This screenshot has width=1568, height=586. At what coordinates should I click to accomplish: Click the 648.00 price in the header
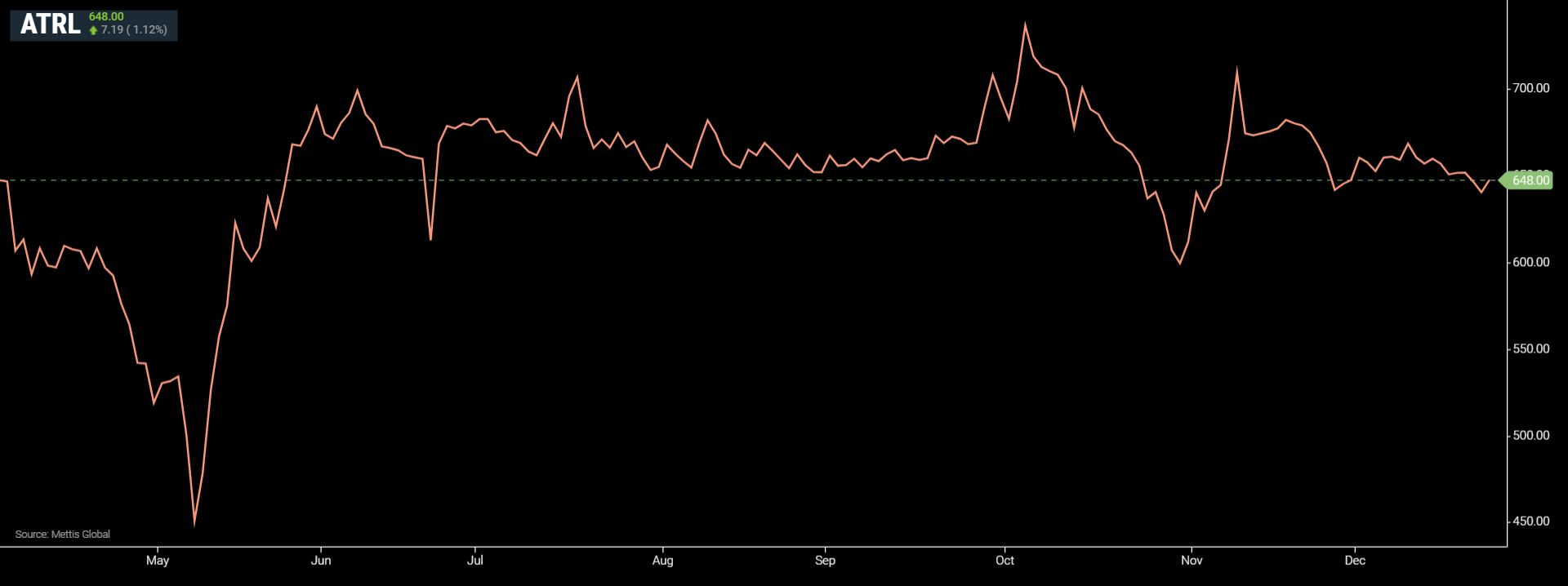point(106,16)
